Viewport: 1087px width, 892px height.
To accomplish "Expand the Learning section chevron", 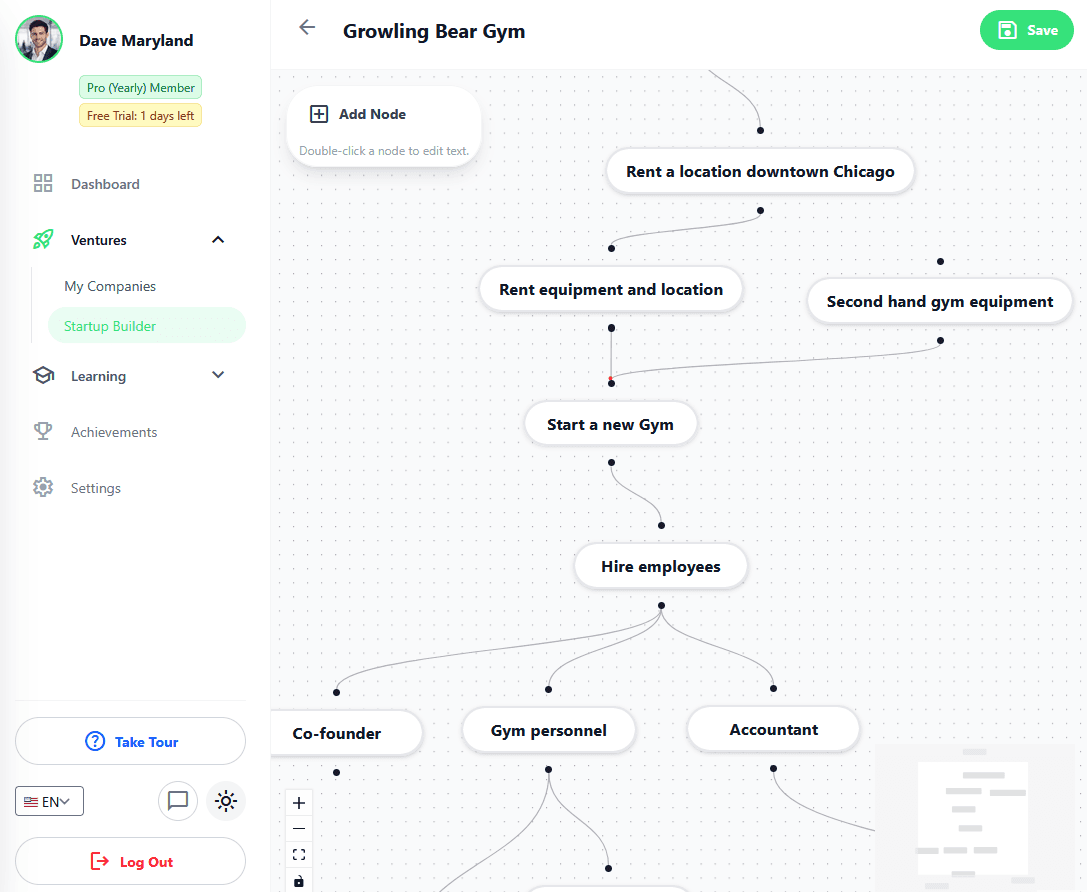I will pos(218,375).
